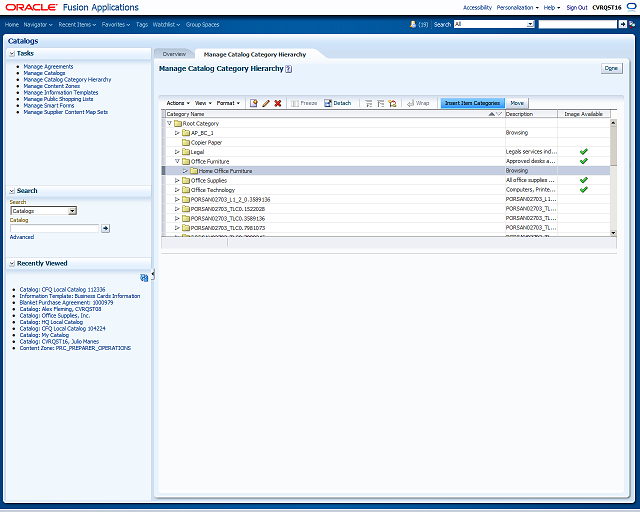The image size is (640, 512).
Task: Click the Show as Top icon
Action: pos(392,104)
